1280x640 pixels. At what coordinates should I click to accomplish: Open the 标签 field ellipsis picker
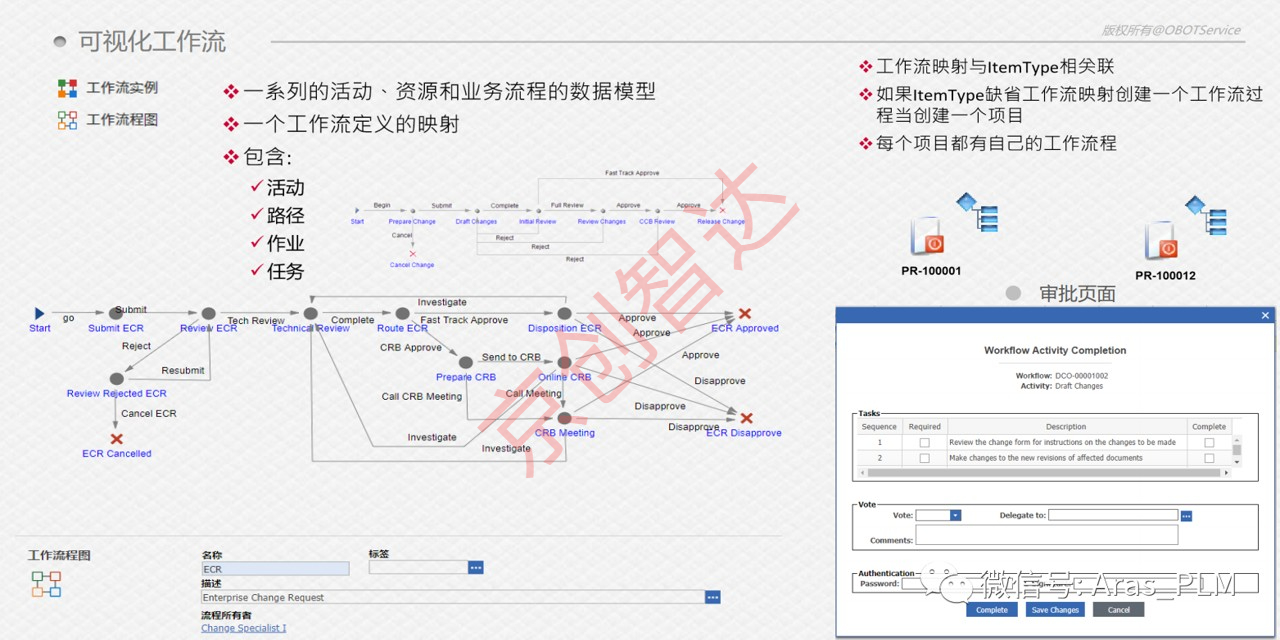click(x=475, y=568)
